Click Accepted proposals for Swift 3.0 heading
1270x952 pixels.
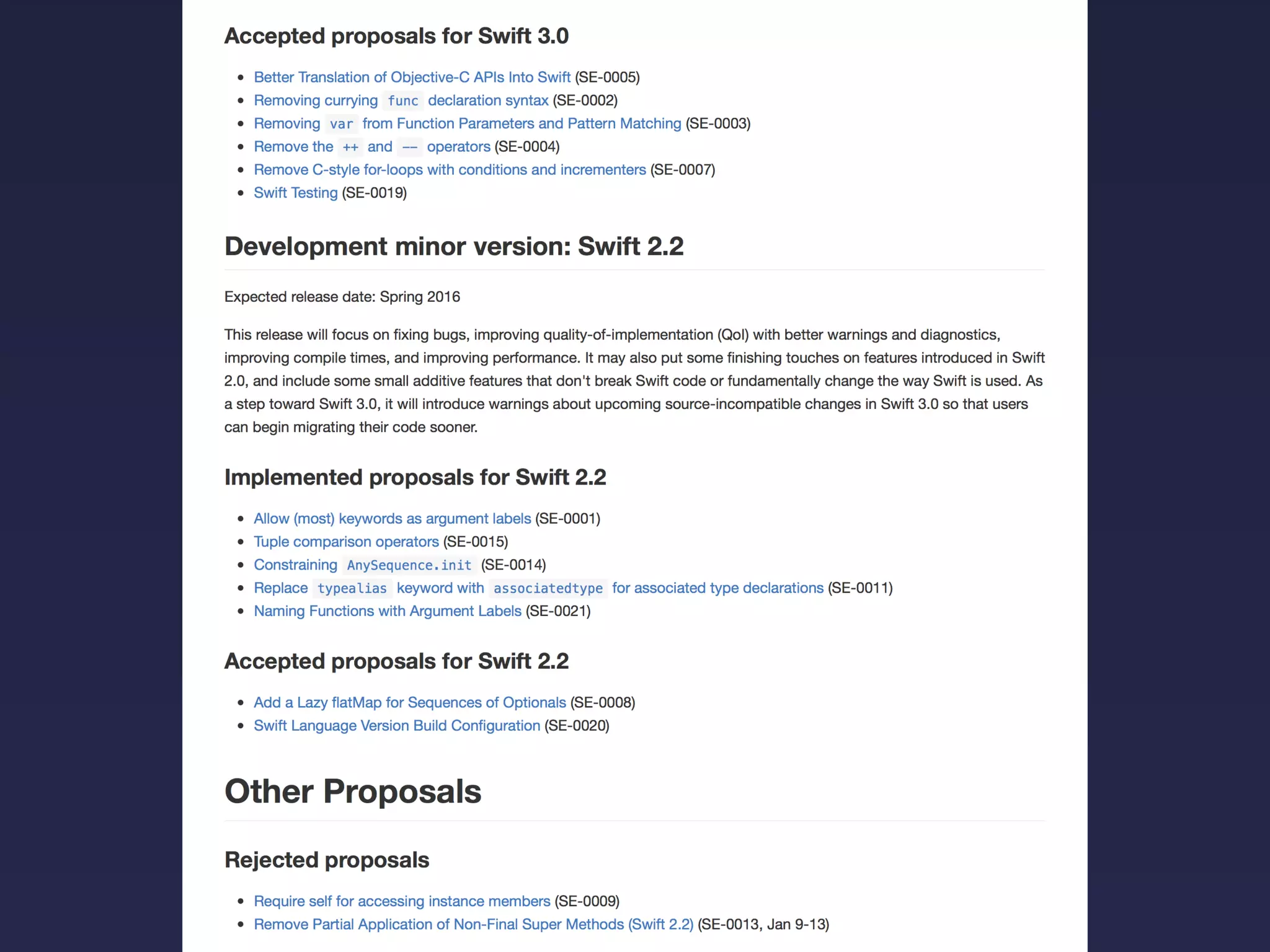(x=396, y=36)
